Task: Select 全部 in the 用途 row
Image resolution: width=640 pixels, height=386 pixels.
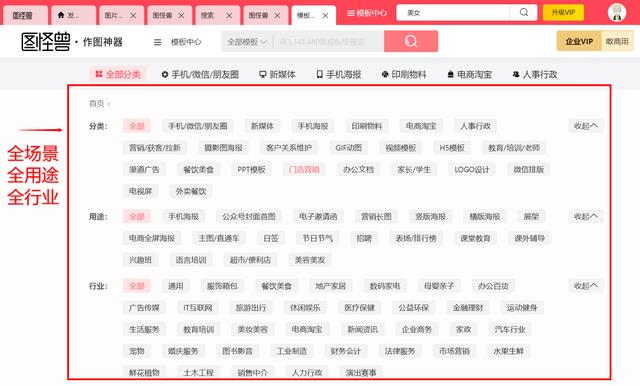Action: (137, 216)
